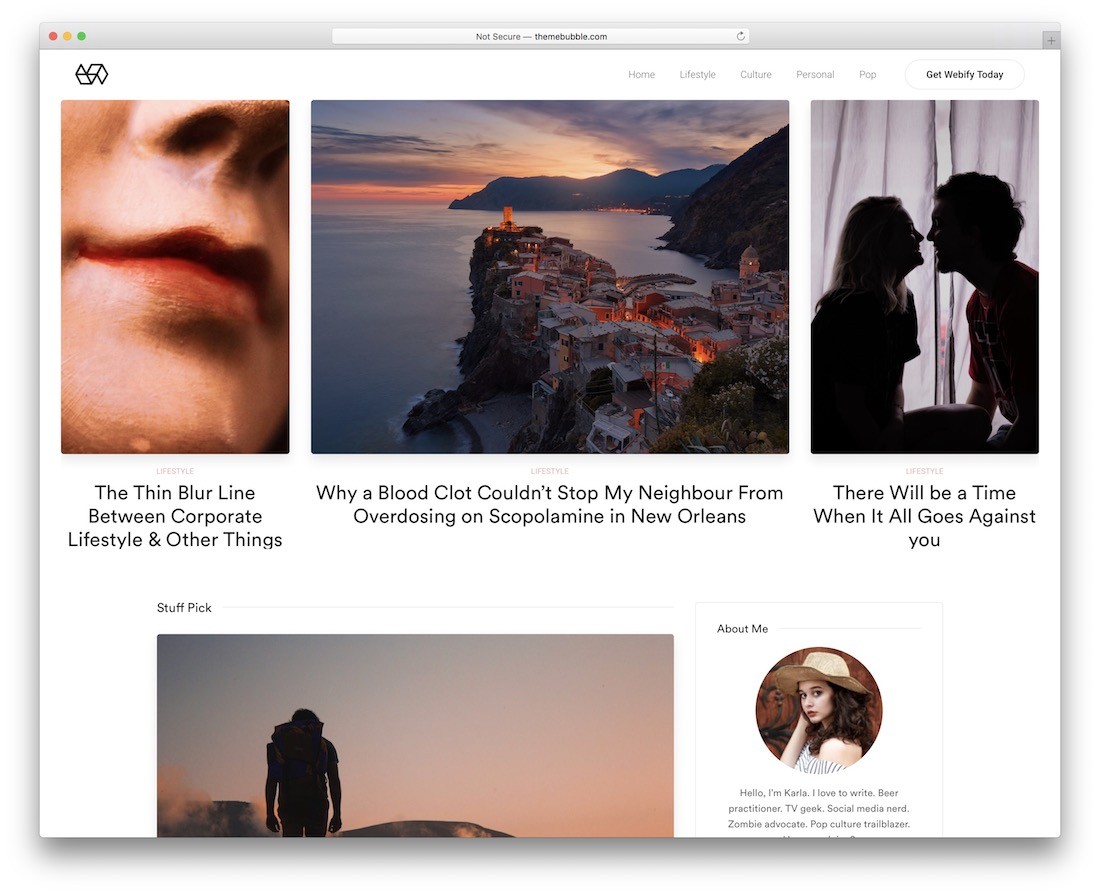Focus the themebubble.com address bar
Viewport: 1100px width, 894px height.
coord(540,36)
